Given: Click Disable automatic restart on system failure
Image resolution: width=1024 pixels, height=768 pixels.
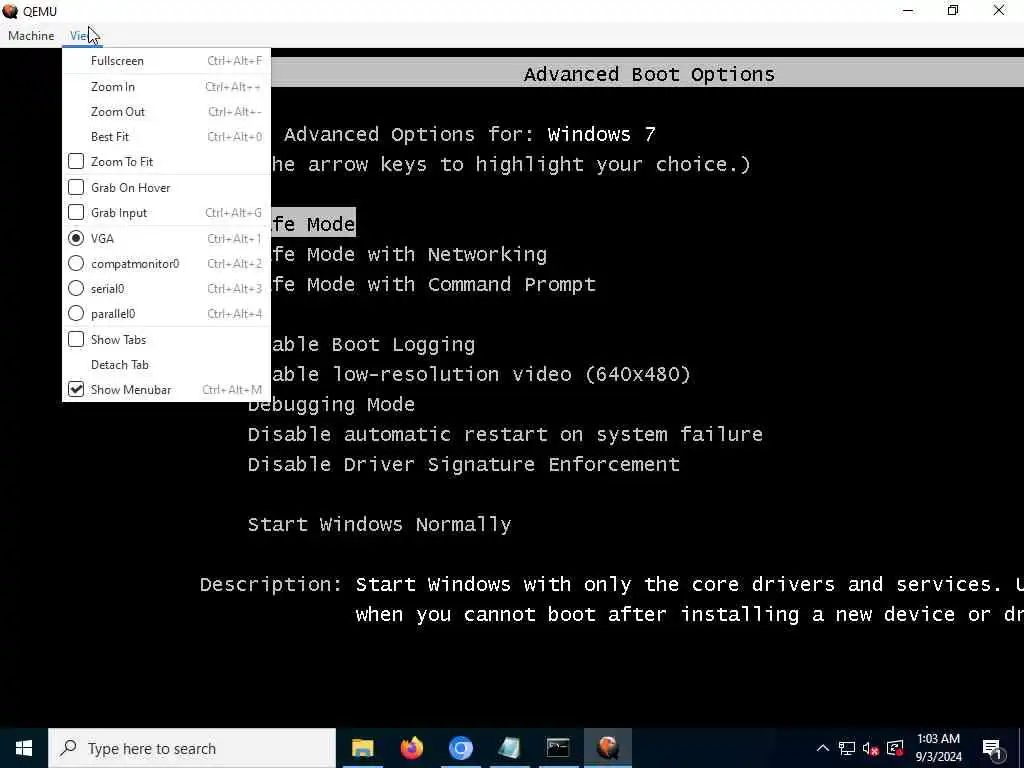Looking at the screenshot, I should (x=505, y=434).
